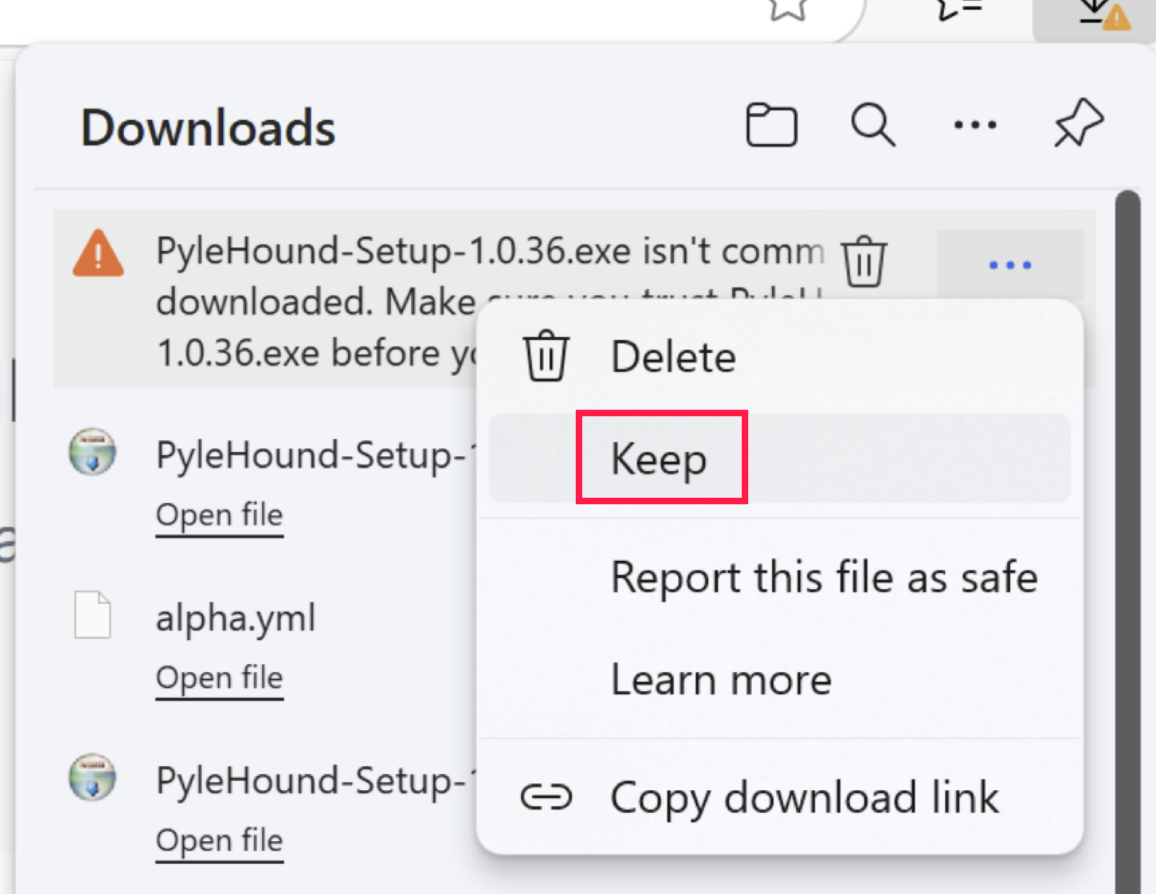Click the search downloads magnifier icon

[873, 127]
